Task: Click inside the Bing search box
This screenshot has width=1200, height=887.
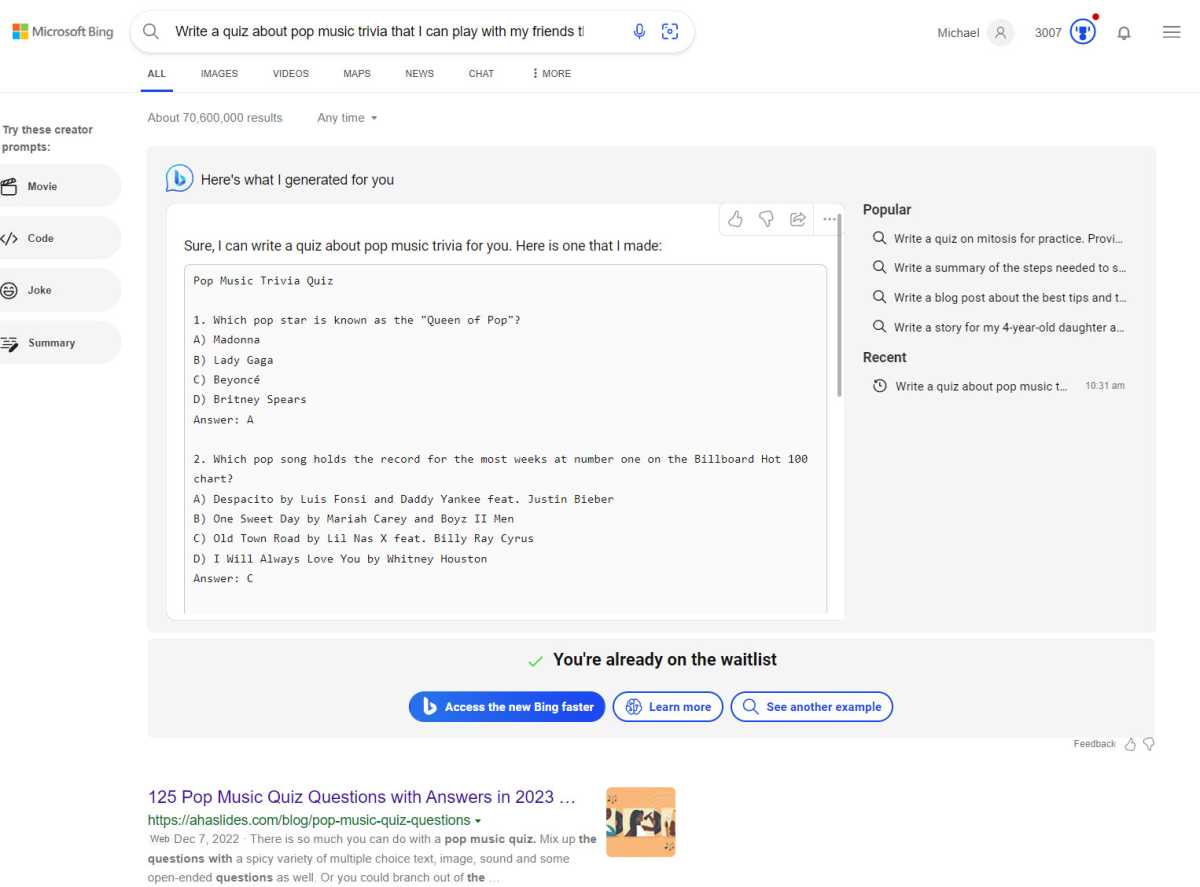Action: click(380, 32)
